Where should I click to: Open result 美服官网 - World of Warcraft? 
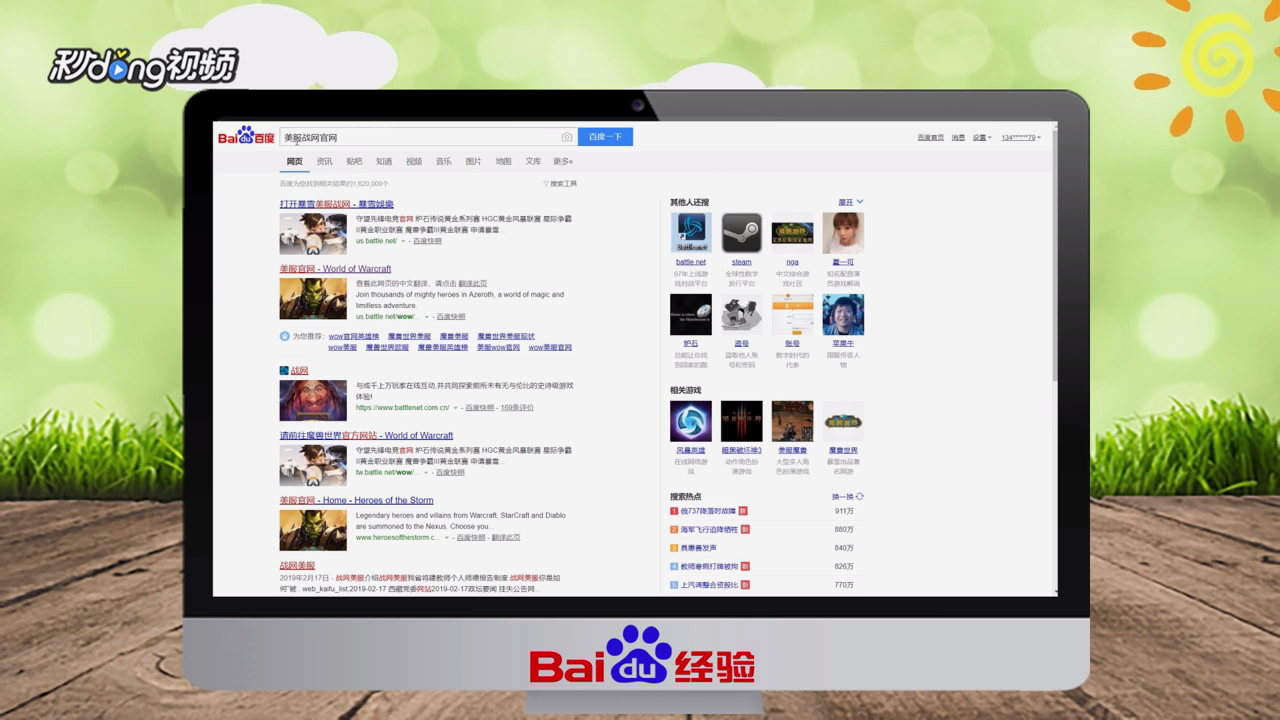(x=335, y=269)
